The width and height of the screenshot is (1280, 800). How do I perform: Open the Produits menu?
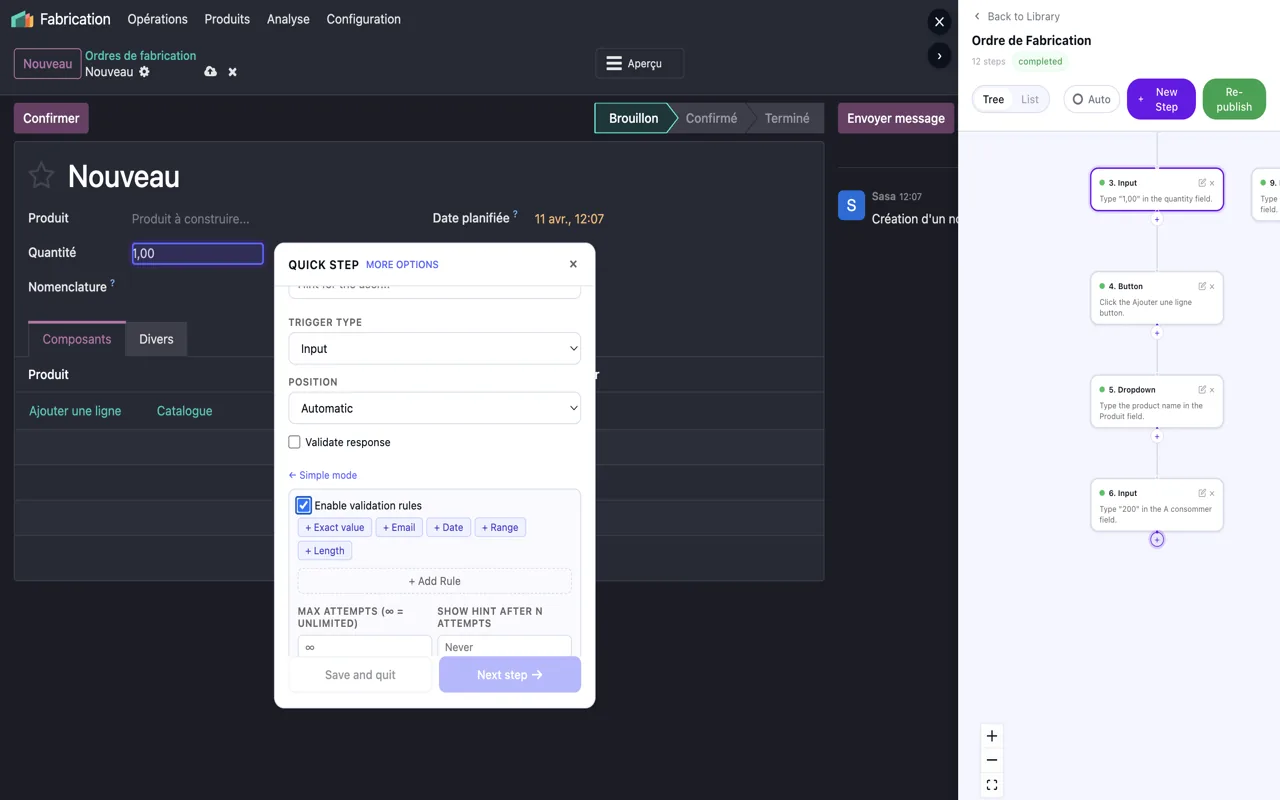[x=227, y=19]
